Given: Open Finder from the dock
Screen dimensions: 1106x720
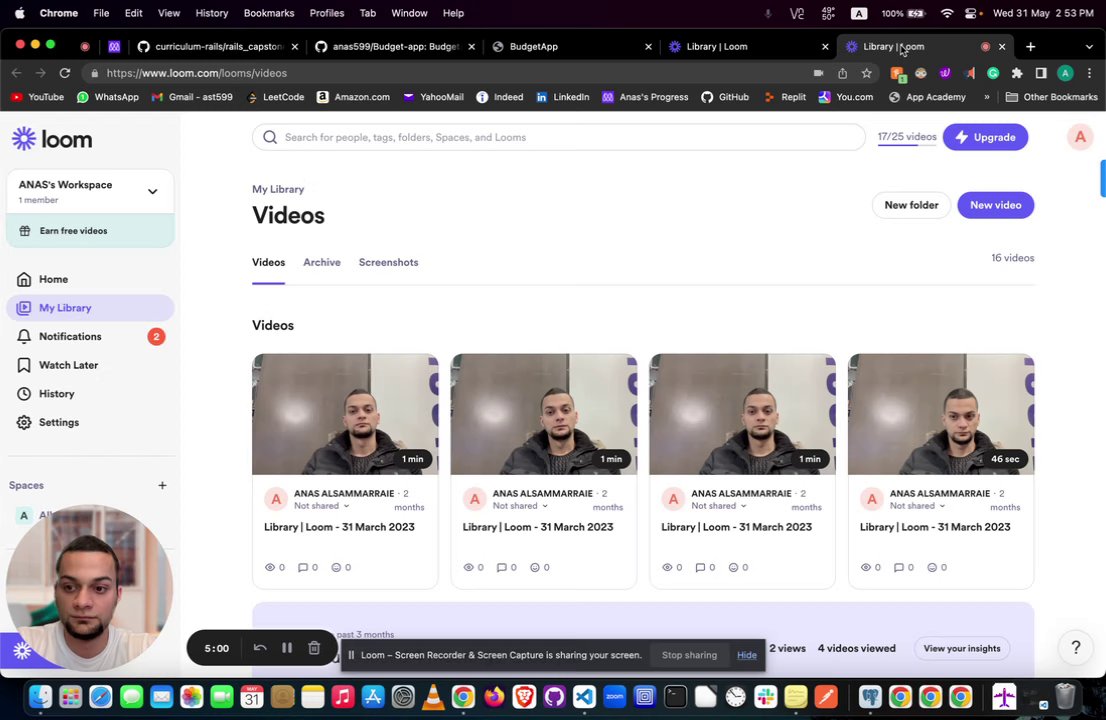Looking at the screenshot, I should (x=40, y=697).
